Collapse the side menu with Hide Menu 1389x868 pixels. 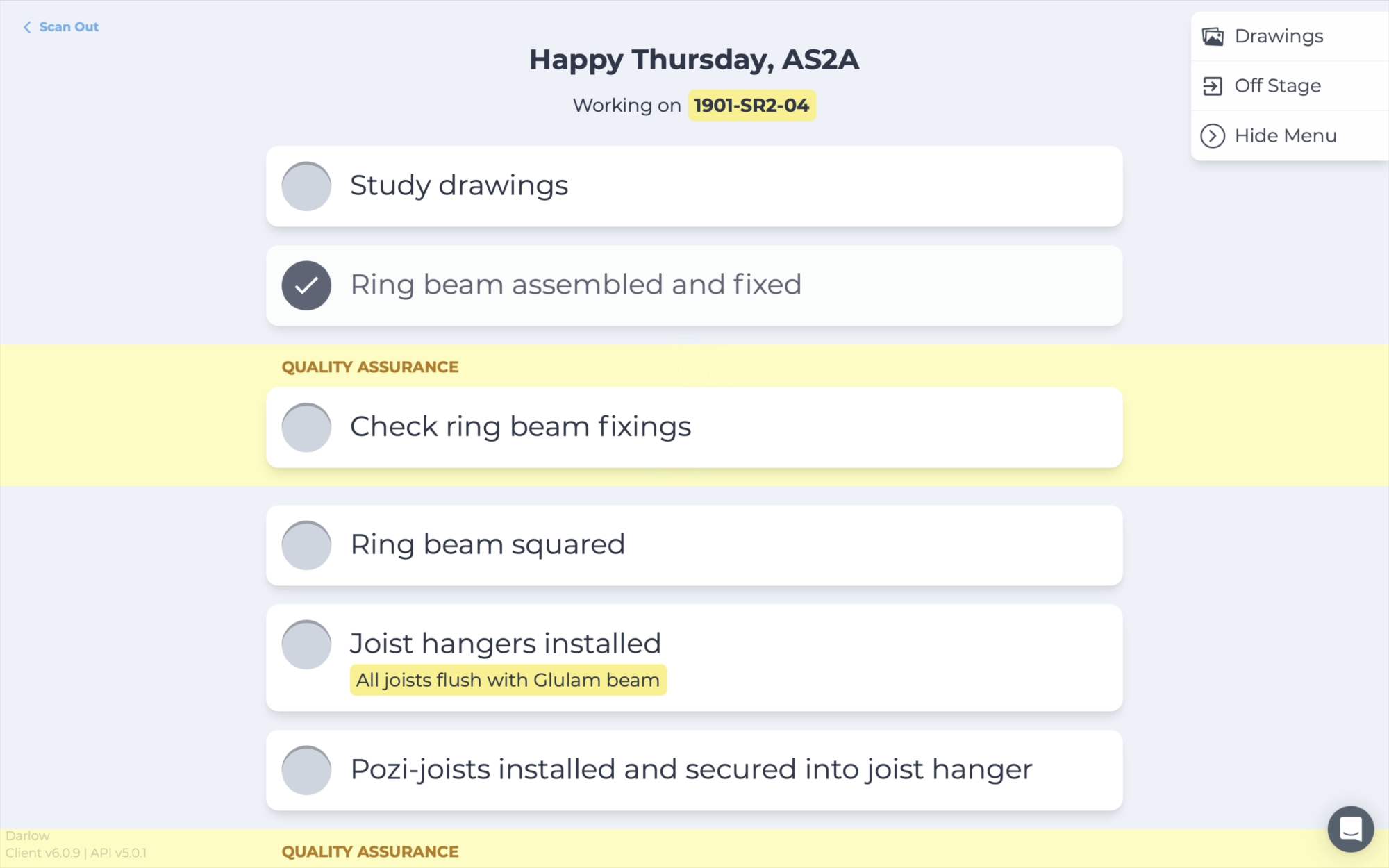(1285, 136)
